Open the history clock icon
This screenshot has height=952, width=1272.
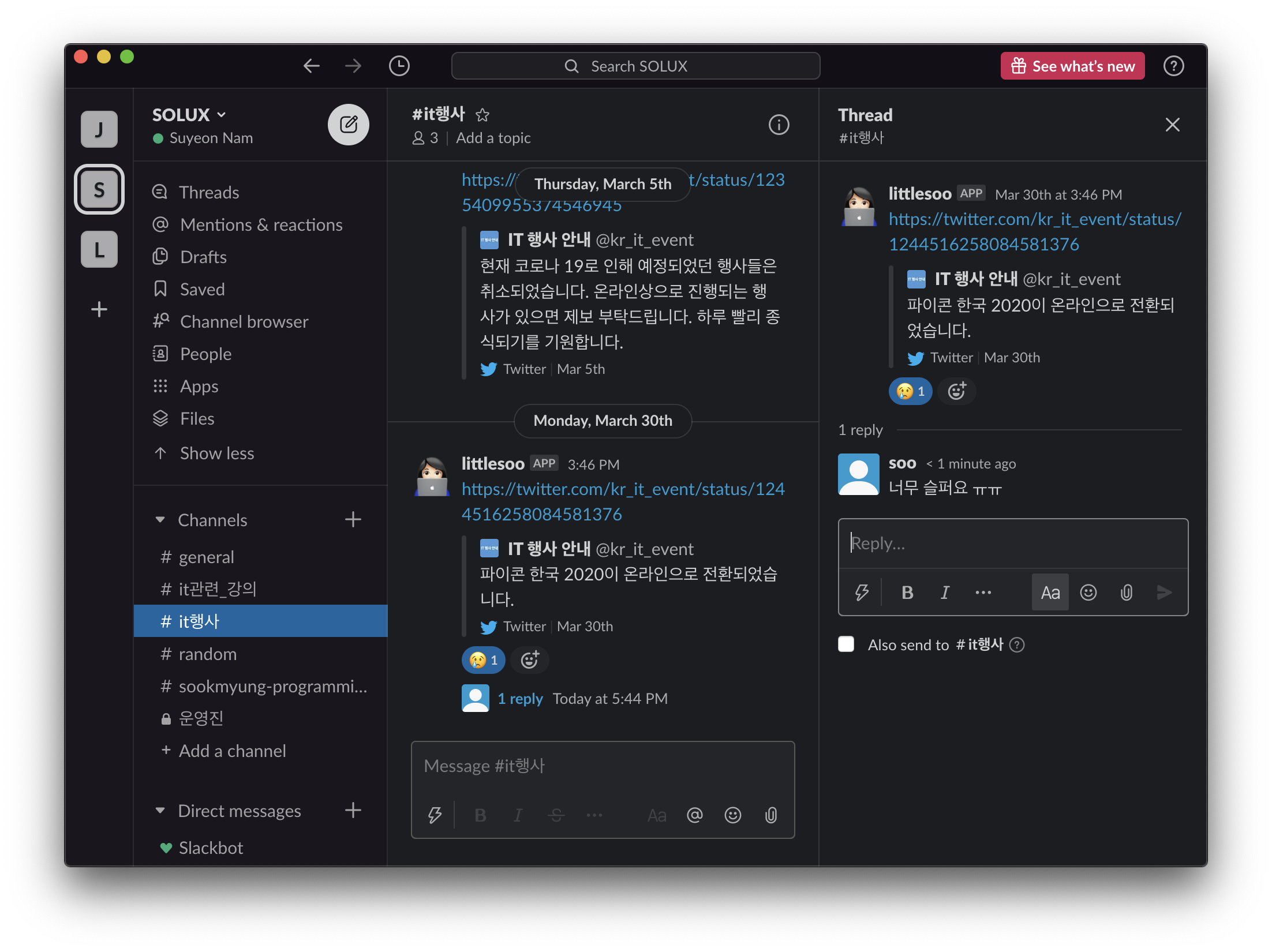[399, 66]
